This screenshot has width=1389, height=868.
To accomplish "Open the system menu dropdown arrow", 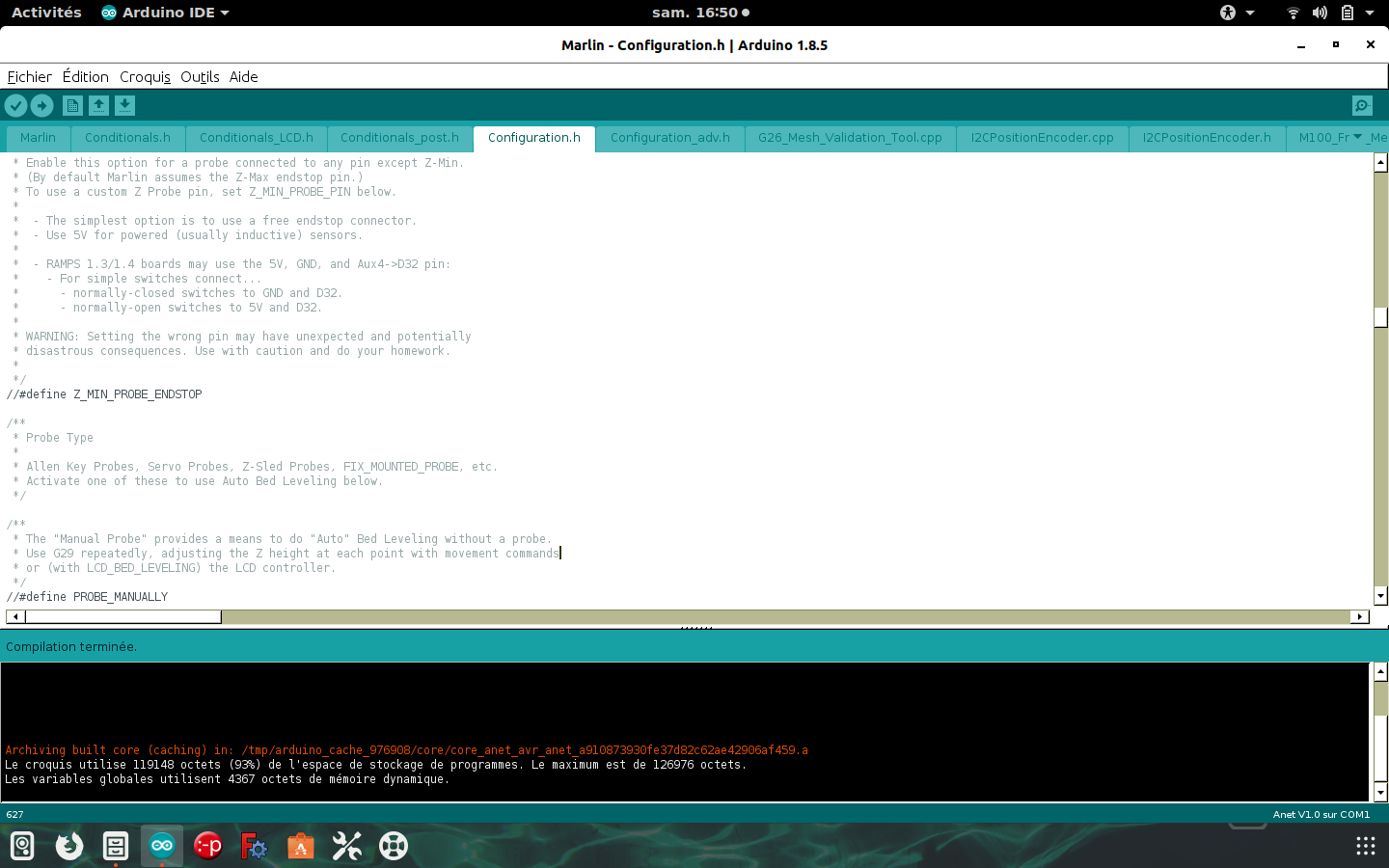I will [x=1370, y=13].
